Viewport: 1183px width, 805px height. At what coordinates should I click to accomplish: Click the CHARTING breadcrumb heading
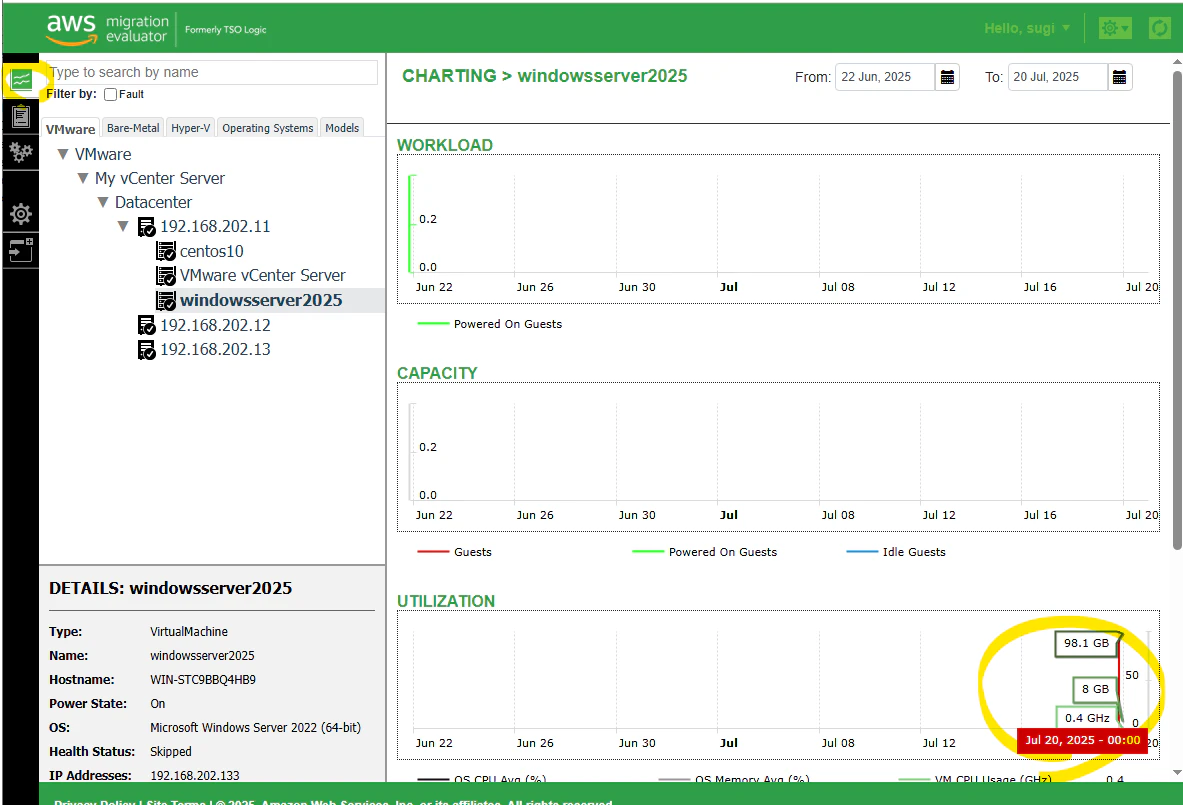pyautogui.click(x=449, y=76)
